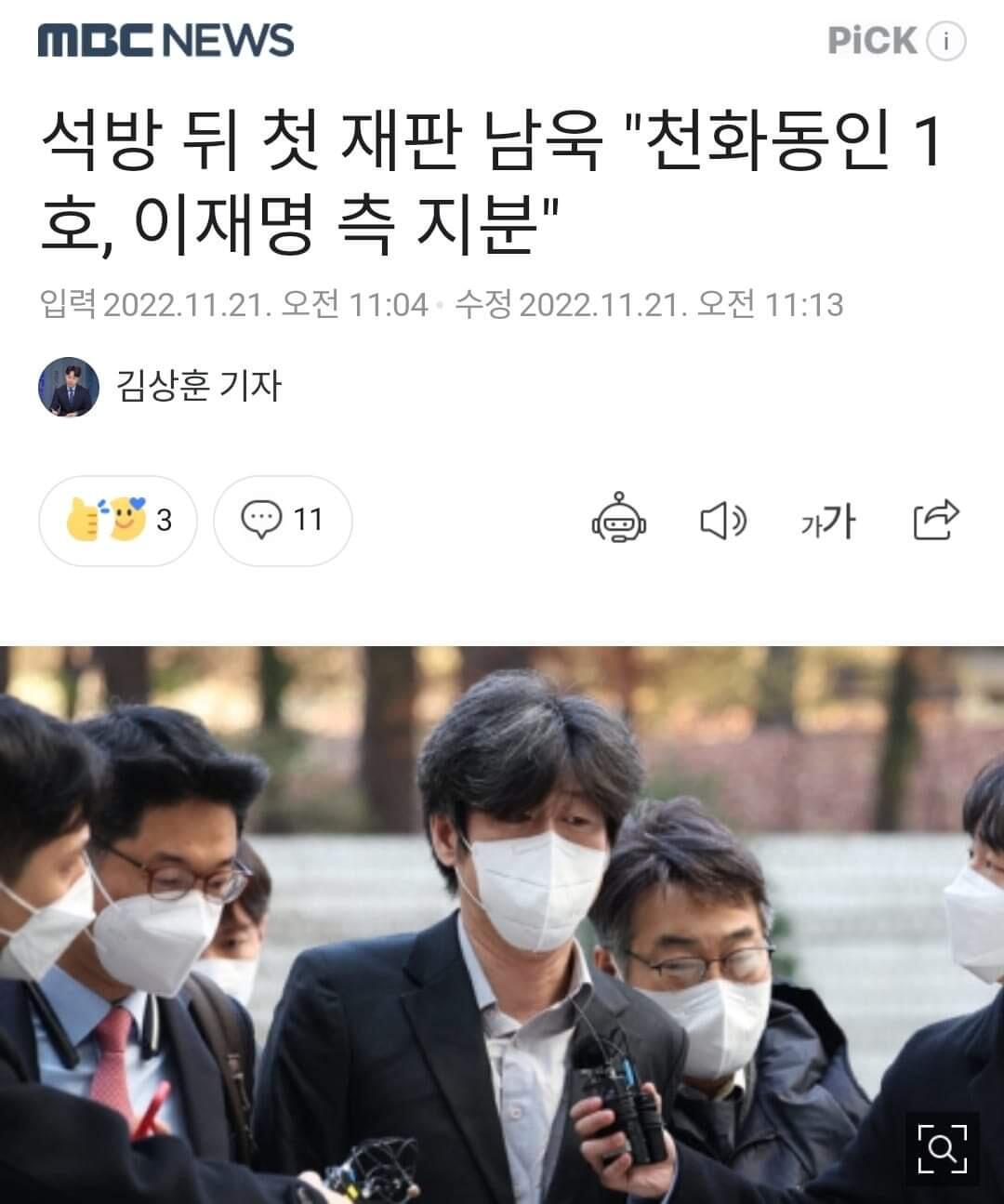This screenshot has width=1004, height=1204.
Task: Click the NEWS word in the header
Action: click(229, 41)
